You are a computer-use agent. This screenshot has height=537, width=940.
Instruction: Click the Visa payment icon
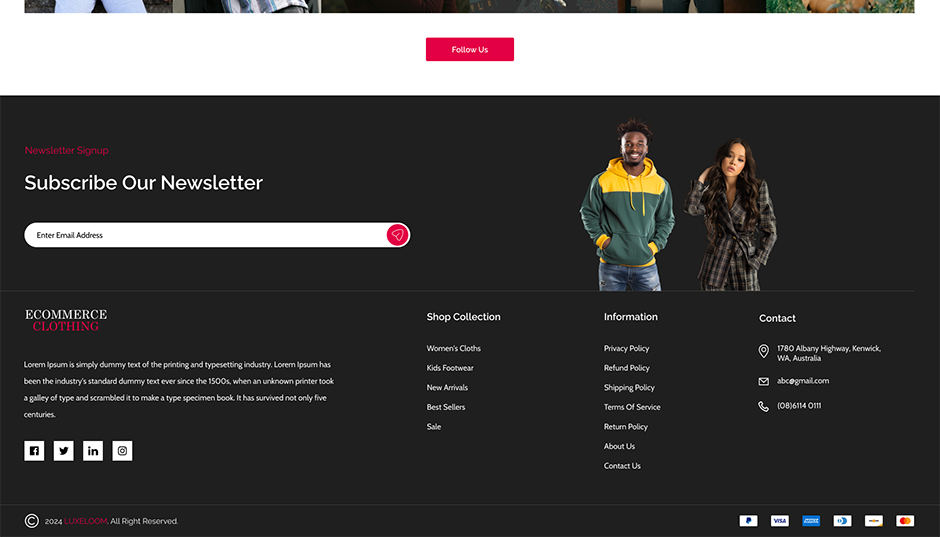point(779,521)
